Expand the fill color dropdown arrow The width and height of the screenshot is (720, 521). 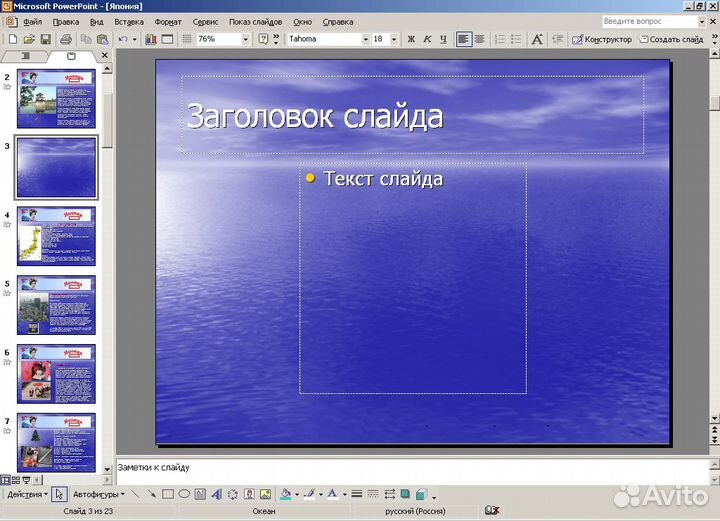tap(297, 494)
